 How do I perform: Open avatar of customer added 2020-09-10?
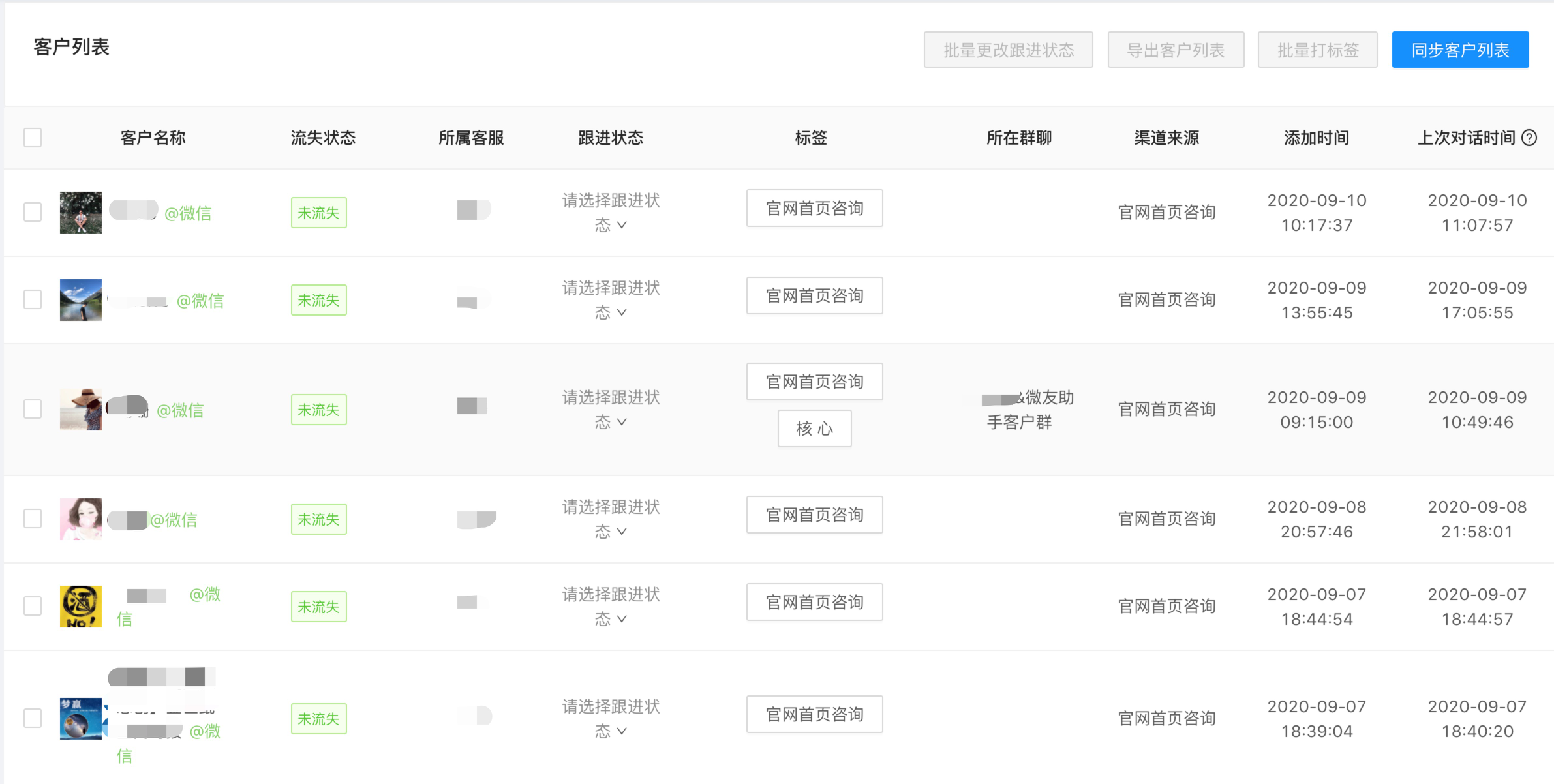click(x=81, y=212)
